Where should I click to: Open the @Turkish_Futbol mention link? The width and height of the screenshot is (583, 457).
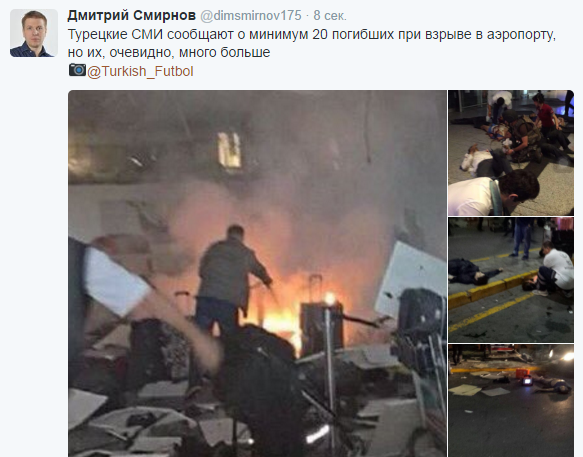click(140, 71)
